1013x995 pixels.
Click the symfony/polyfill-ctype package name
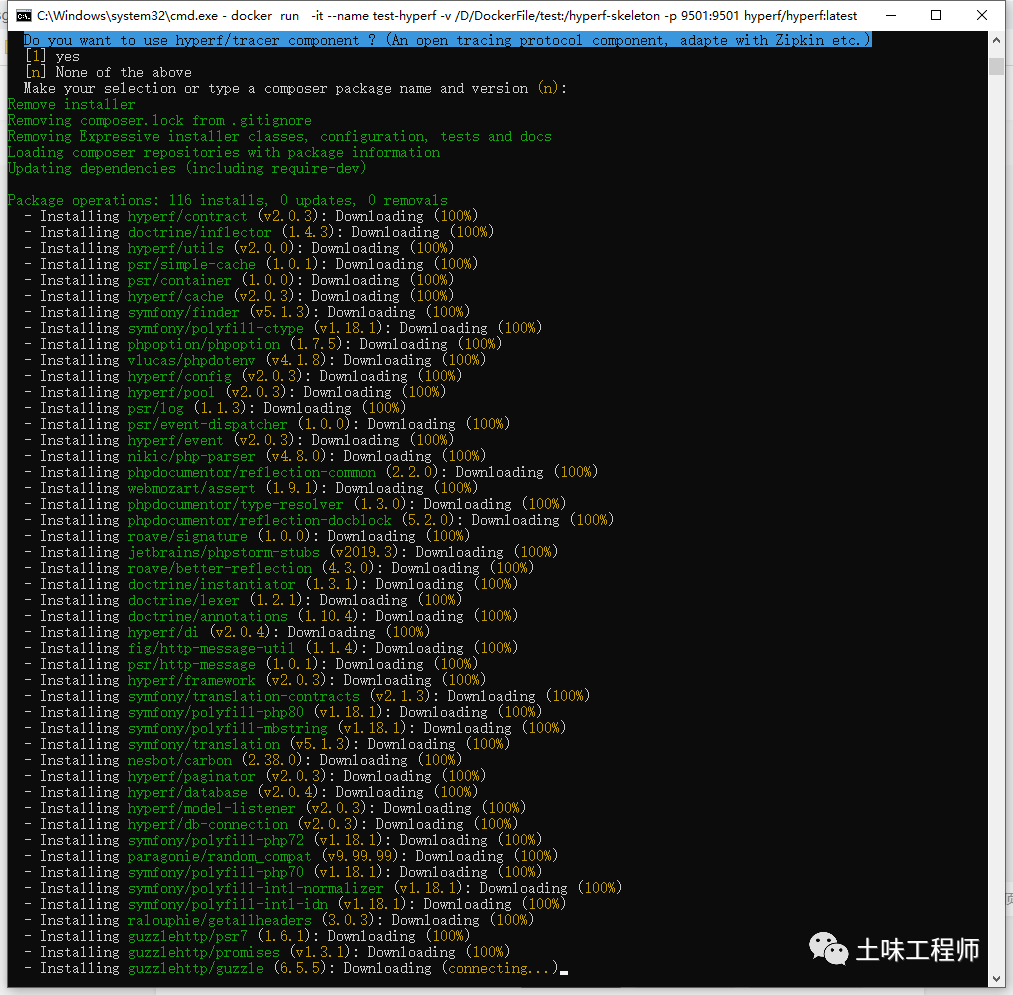216,328
